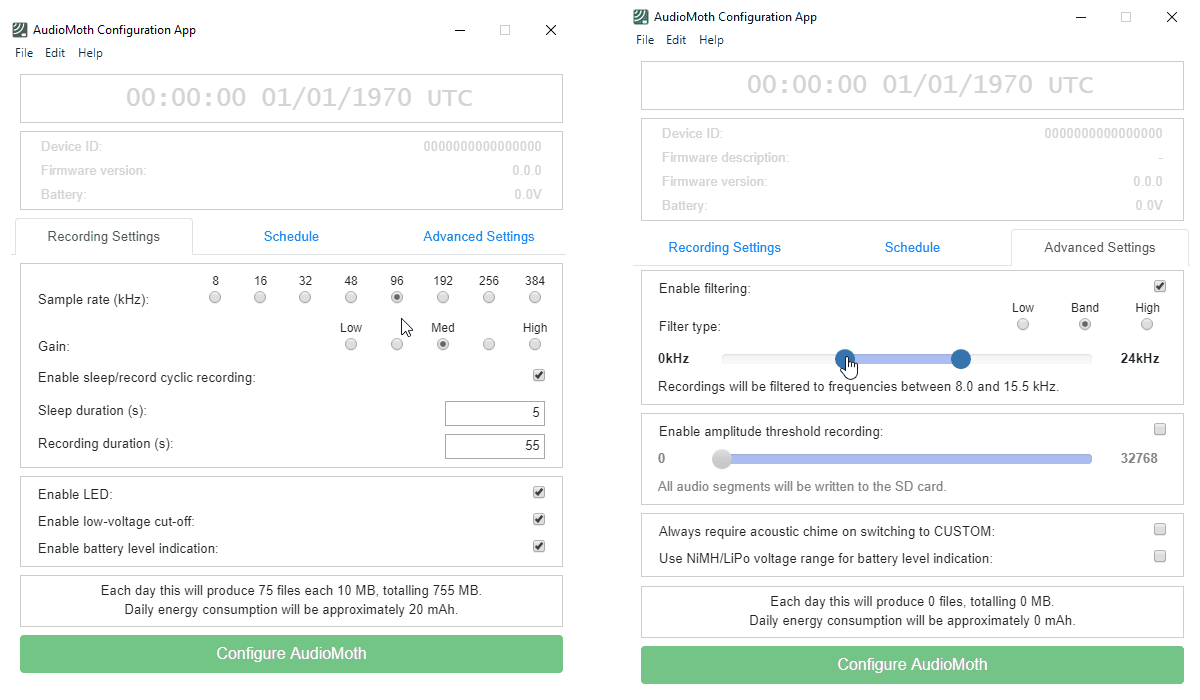The height and width of the screenshot is (700, 1200).
Task: Toggle sleep/record cyclic recording checkbox
Action: point(539,375)
